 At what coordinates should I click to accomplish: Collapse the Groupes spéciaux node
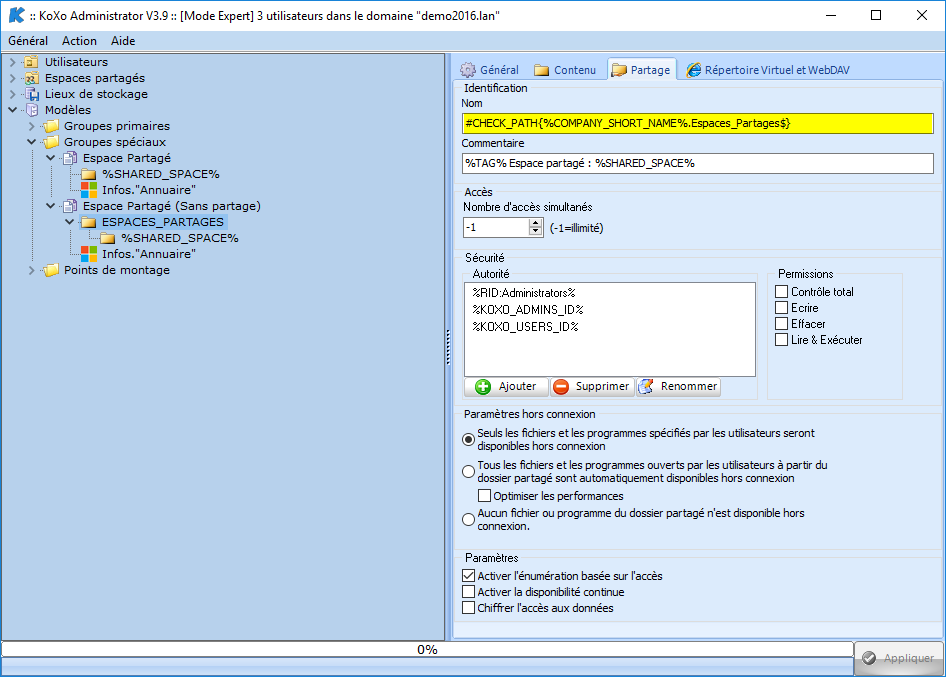32,142
